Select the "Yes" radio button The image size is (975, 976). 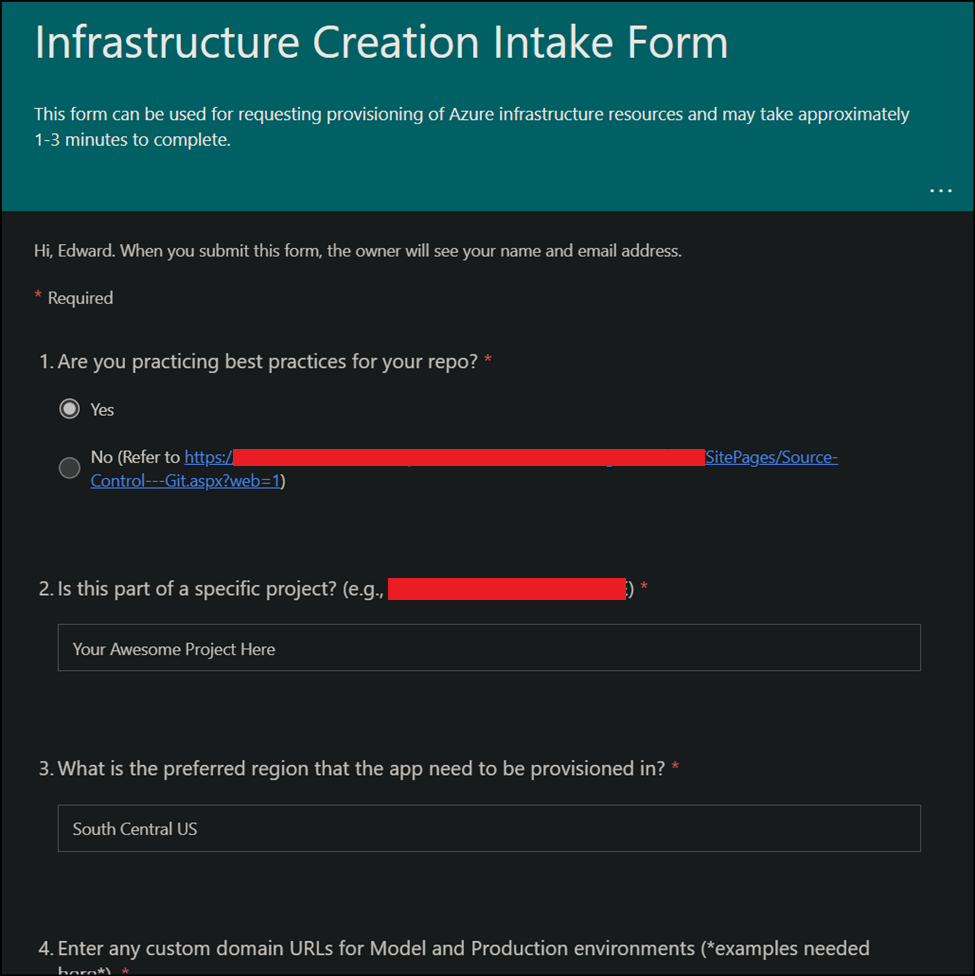click(x=70, y=409)
